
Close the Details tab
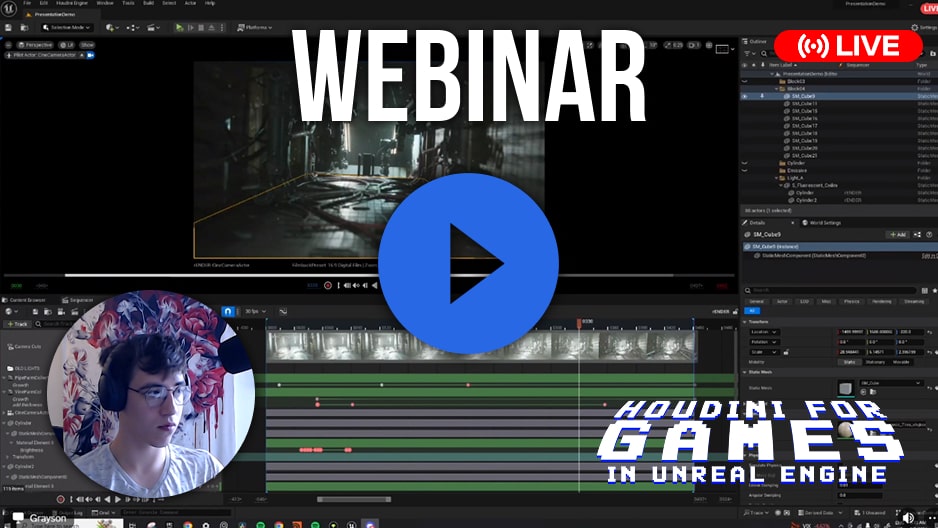tap(793, 222)
